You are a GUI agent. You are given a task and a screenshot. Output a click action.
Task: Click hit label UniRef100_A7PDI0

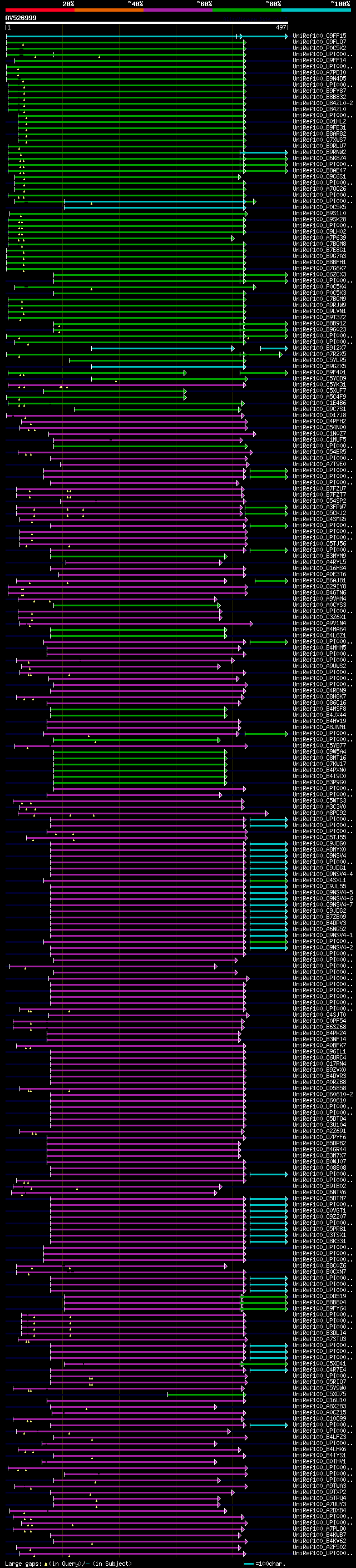tap(319, 73)
